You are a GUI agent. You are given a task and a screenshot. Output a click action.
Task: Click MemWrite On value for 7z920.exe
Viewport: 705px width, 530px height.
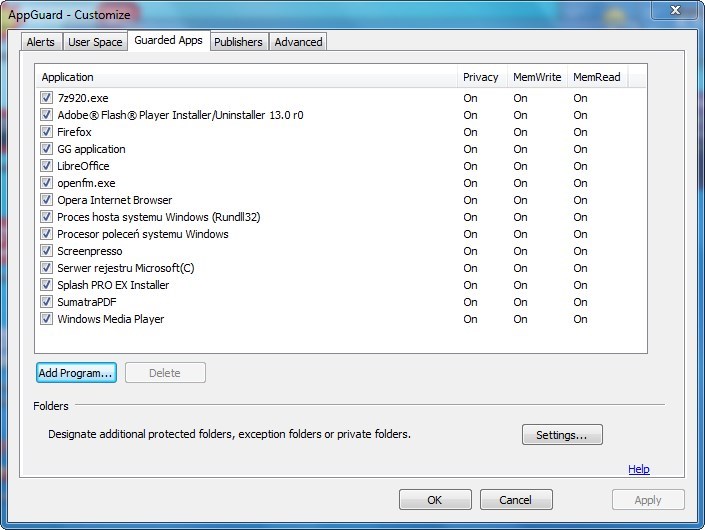[x=520, y=98]
